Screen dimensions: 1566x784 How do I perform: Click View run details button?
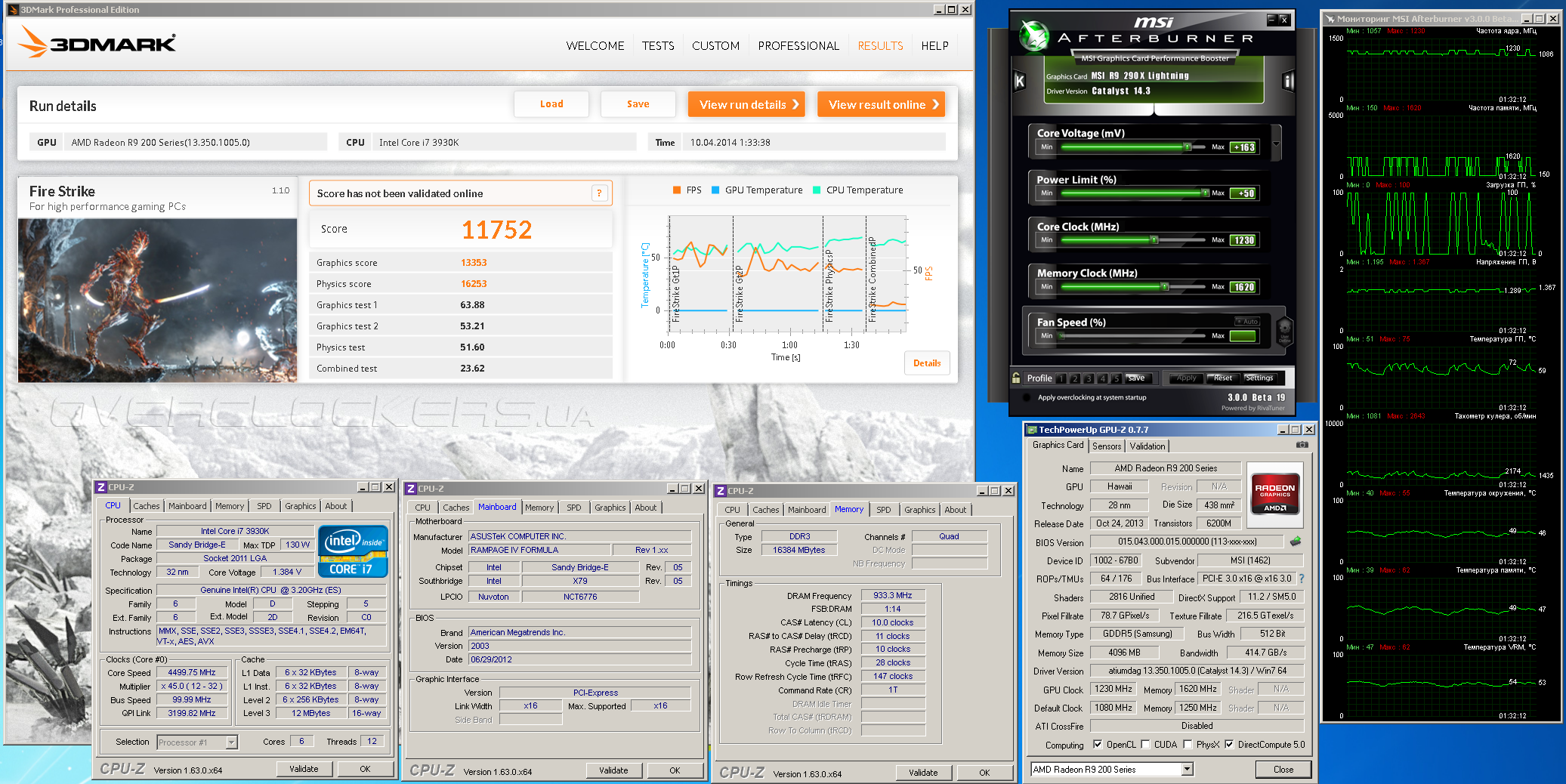tap(746, 104)
